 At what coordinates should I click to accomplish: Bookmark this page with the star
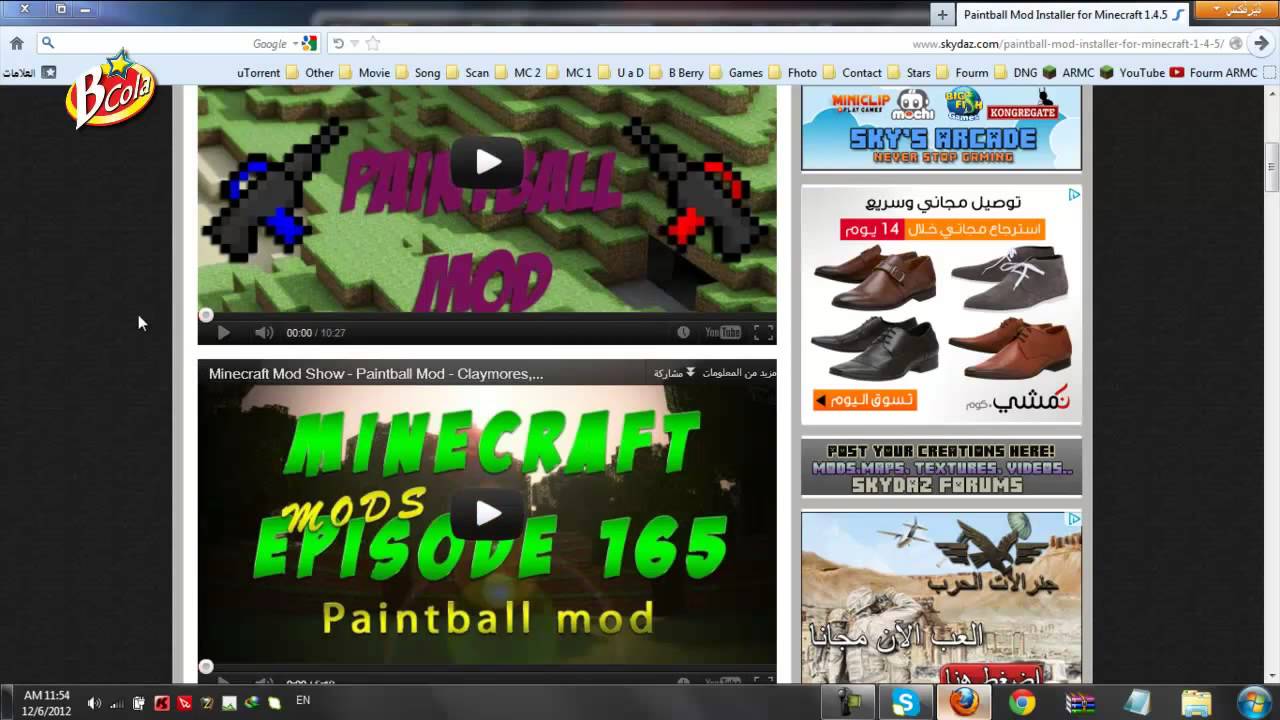tap(373, 43)
